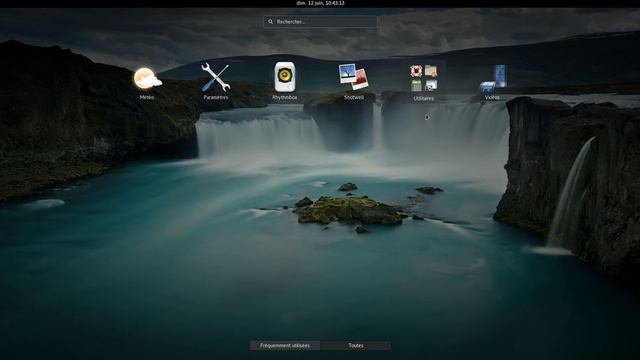This screenshot has height=360, width=640.
Task: Click the magnifier icon in the search box
Action: (270, 22)
